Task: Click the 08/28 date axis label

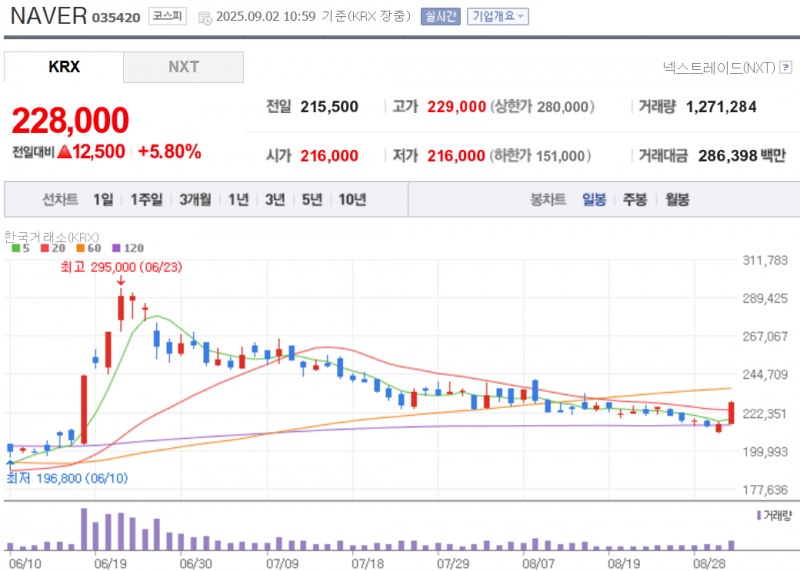Action: coord(709,564)
